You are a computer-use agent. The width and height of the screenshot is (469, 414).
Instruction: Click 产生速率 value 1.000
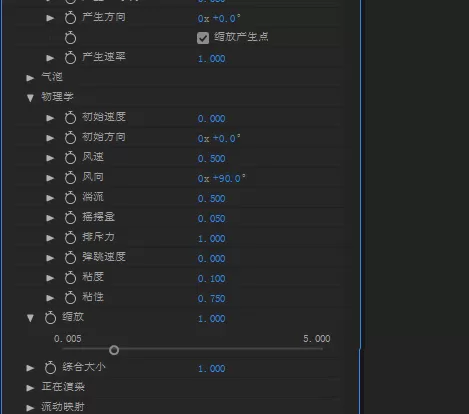coord(212,59)
